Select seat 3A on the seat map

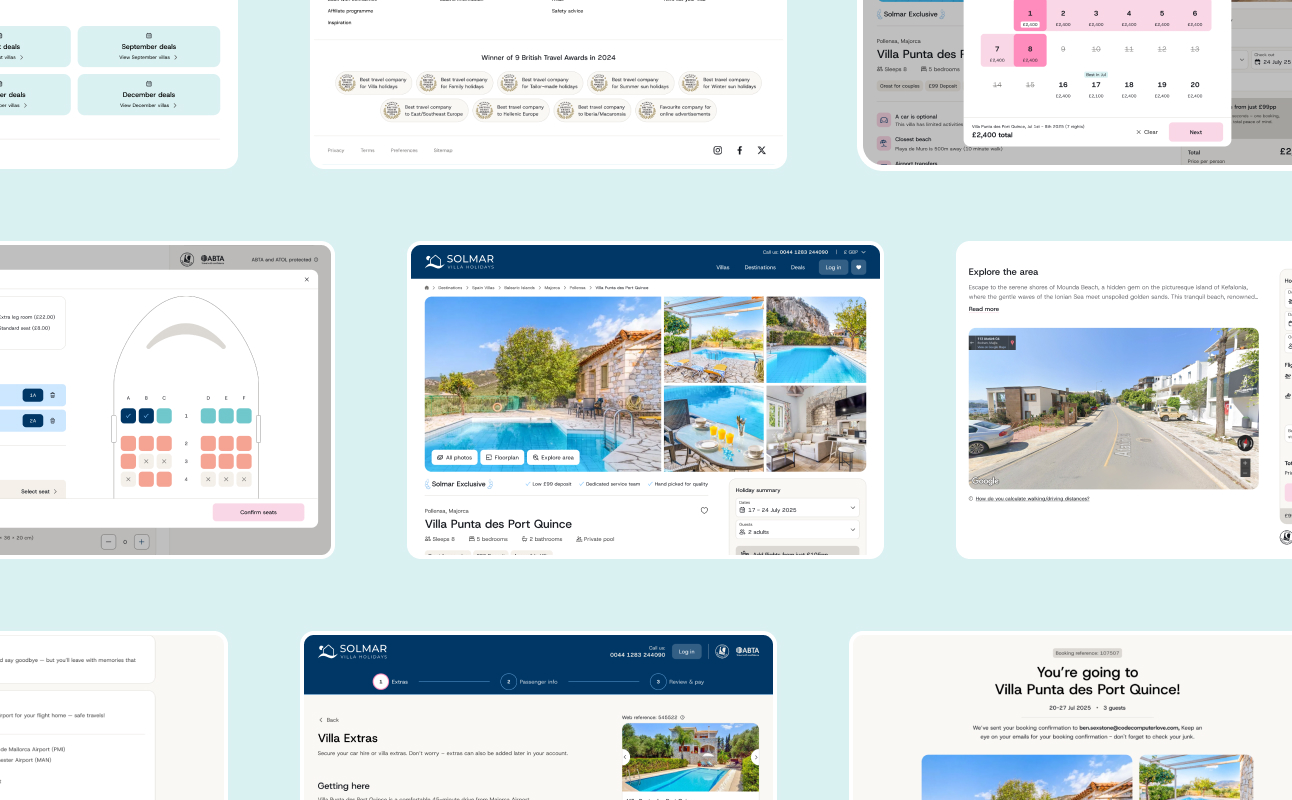pos(128,461)
